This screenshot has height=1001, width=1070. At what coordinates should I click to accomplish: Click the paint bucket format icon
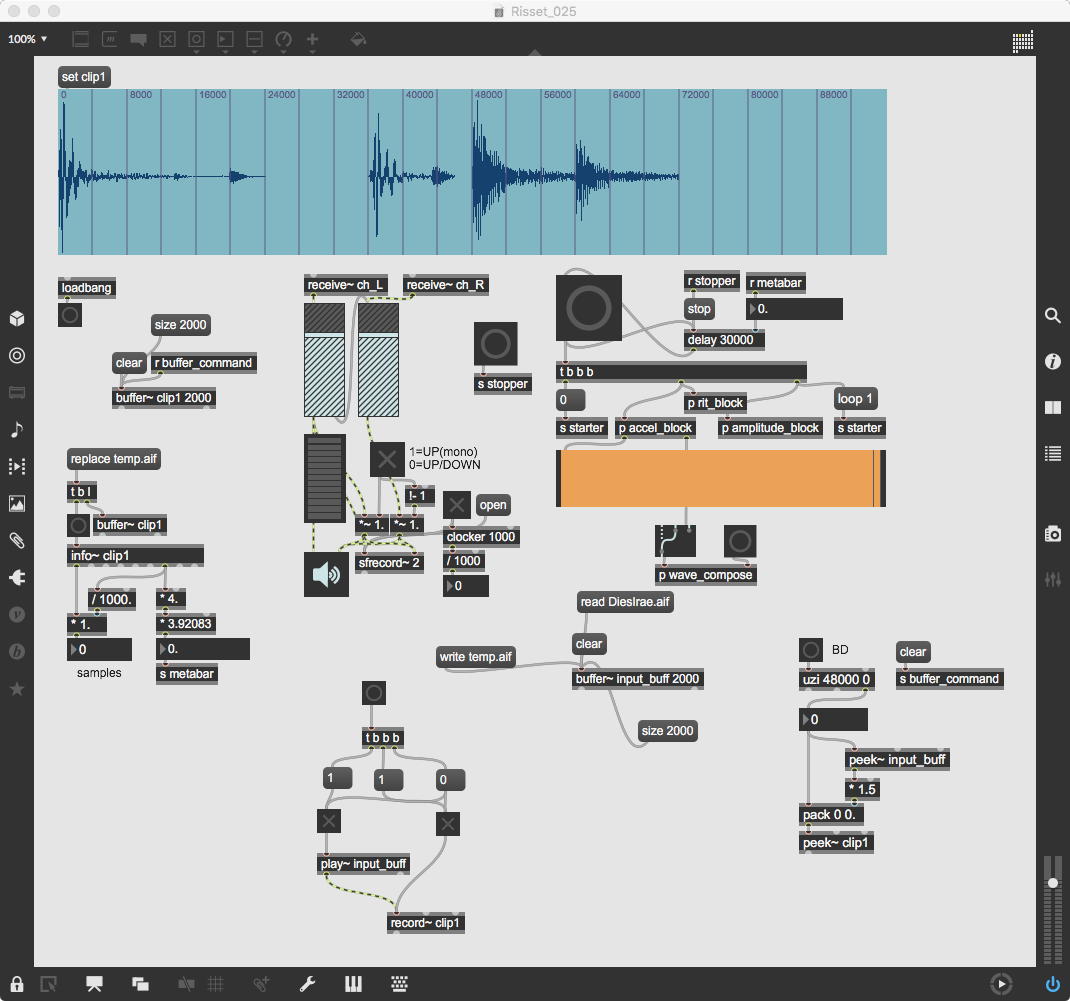click(358, 40)
